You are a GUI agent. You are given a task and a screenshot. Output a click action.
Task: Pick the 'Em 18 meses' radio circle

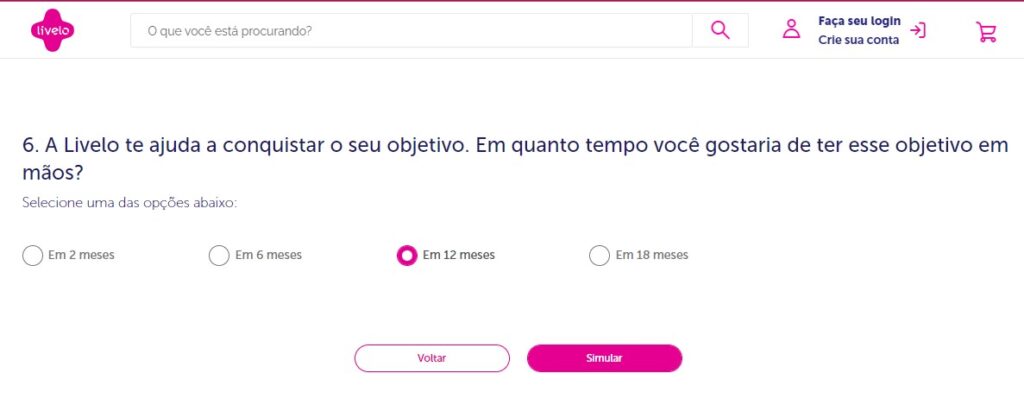click(599, 255)
